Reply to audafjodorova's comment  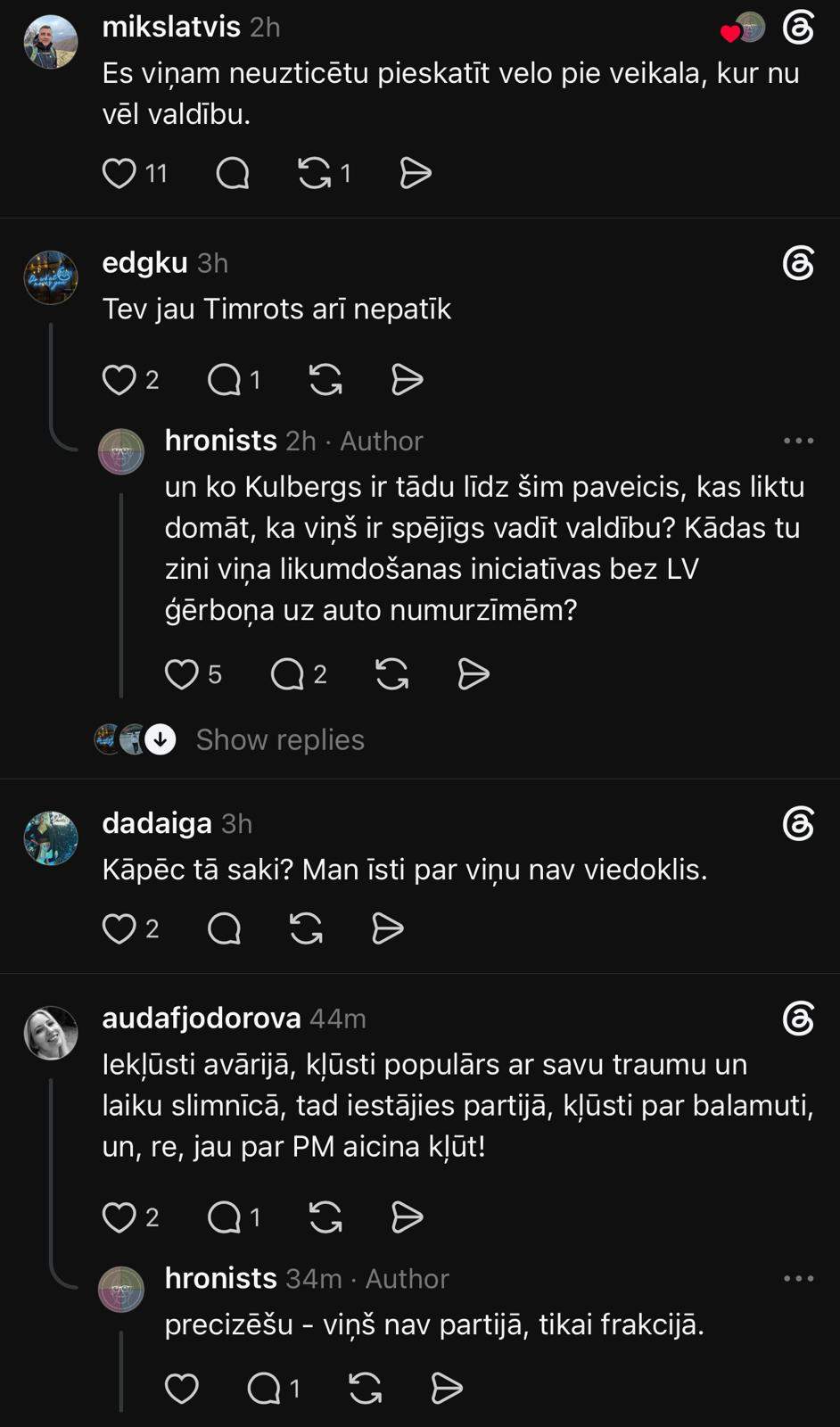(x=224, y=1217)
